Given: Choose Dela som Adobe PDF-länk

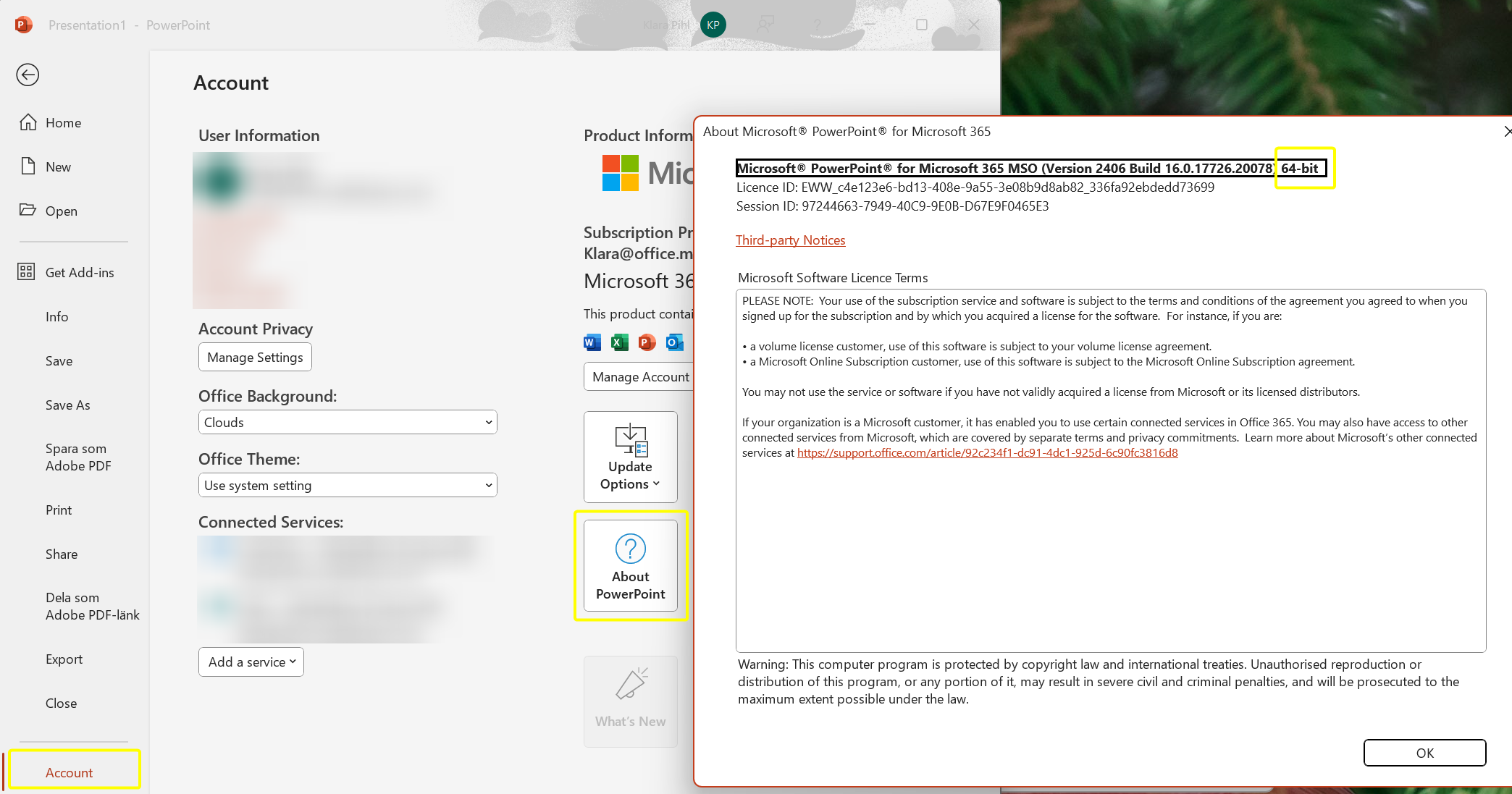Looking at the screenshot, I should (x=92, y=607).
